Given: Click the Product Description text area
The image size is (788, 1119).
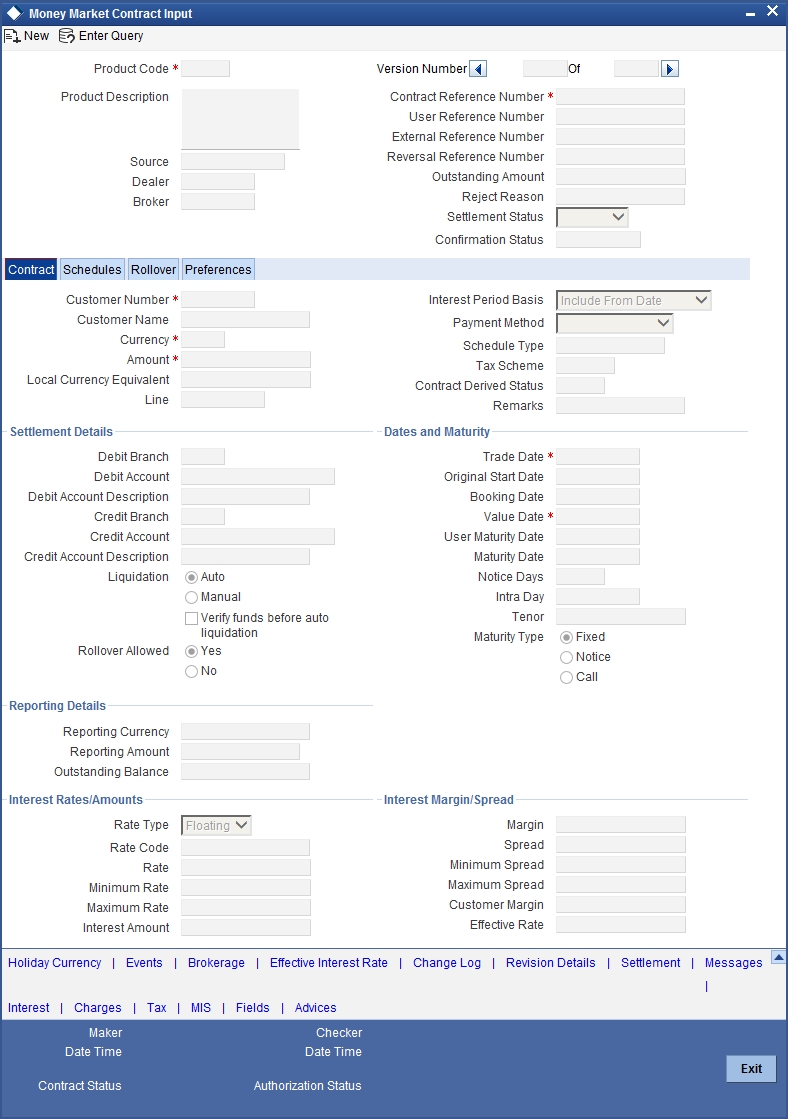Looking at the screenshot, I should point(241,119).
